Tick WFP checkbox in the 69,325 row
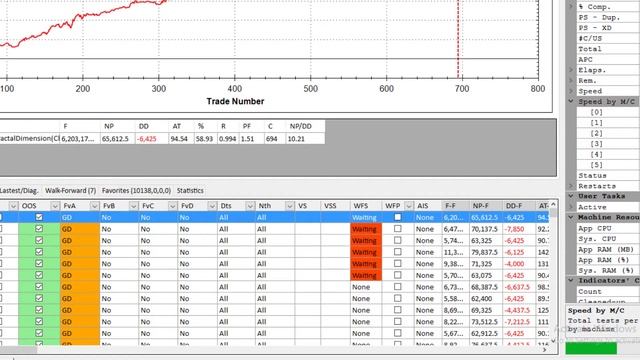Screen dimensions: 640x360 point(398,310)
